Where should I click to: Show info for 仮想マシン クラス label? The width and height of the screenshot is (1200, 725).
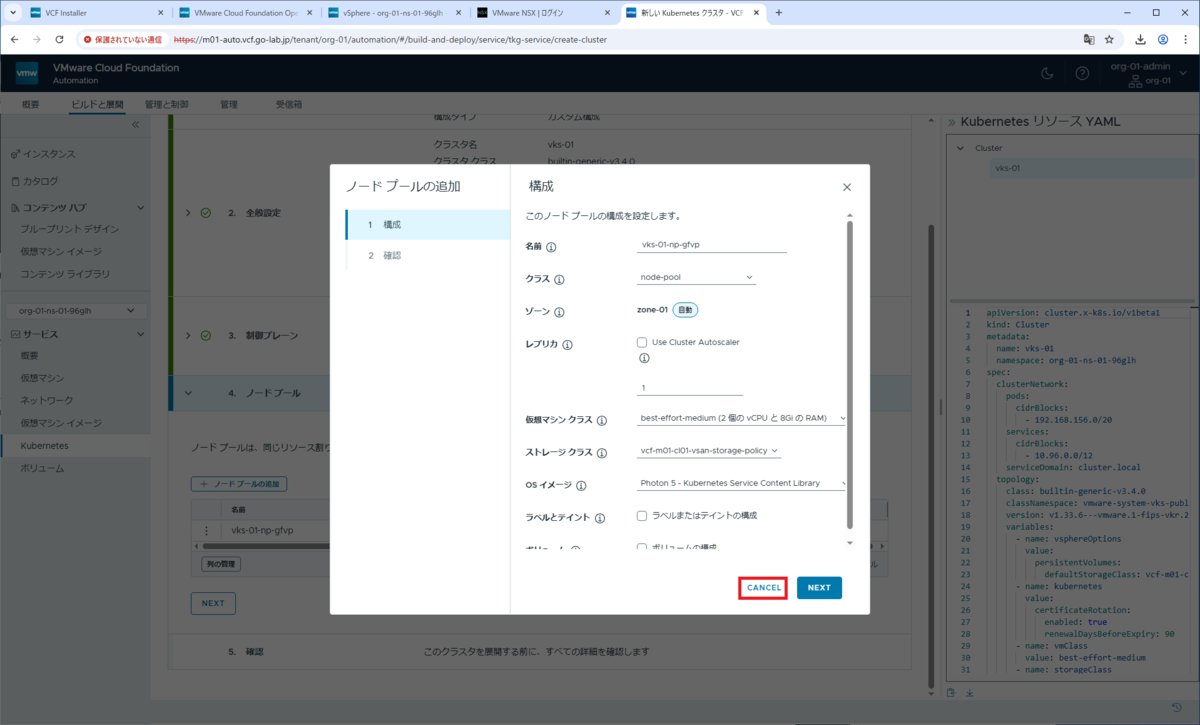pos(602,420)
